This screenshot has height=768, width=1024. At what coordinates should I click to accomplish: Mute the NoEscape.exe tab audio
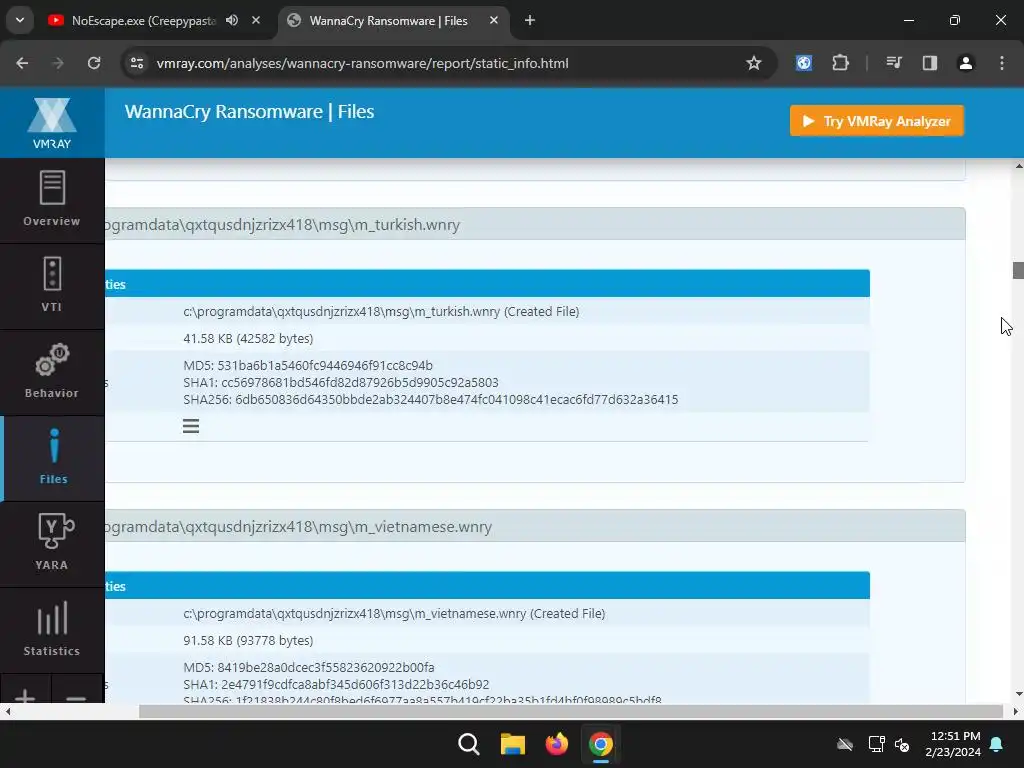[x=232, y=20]
